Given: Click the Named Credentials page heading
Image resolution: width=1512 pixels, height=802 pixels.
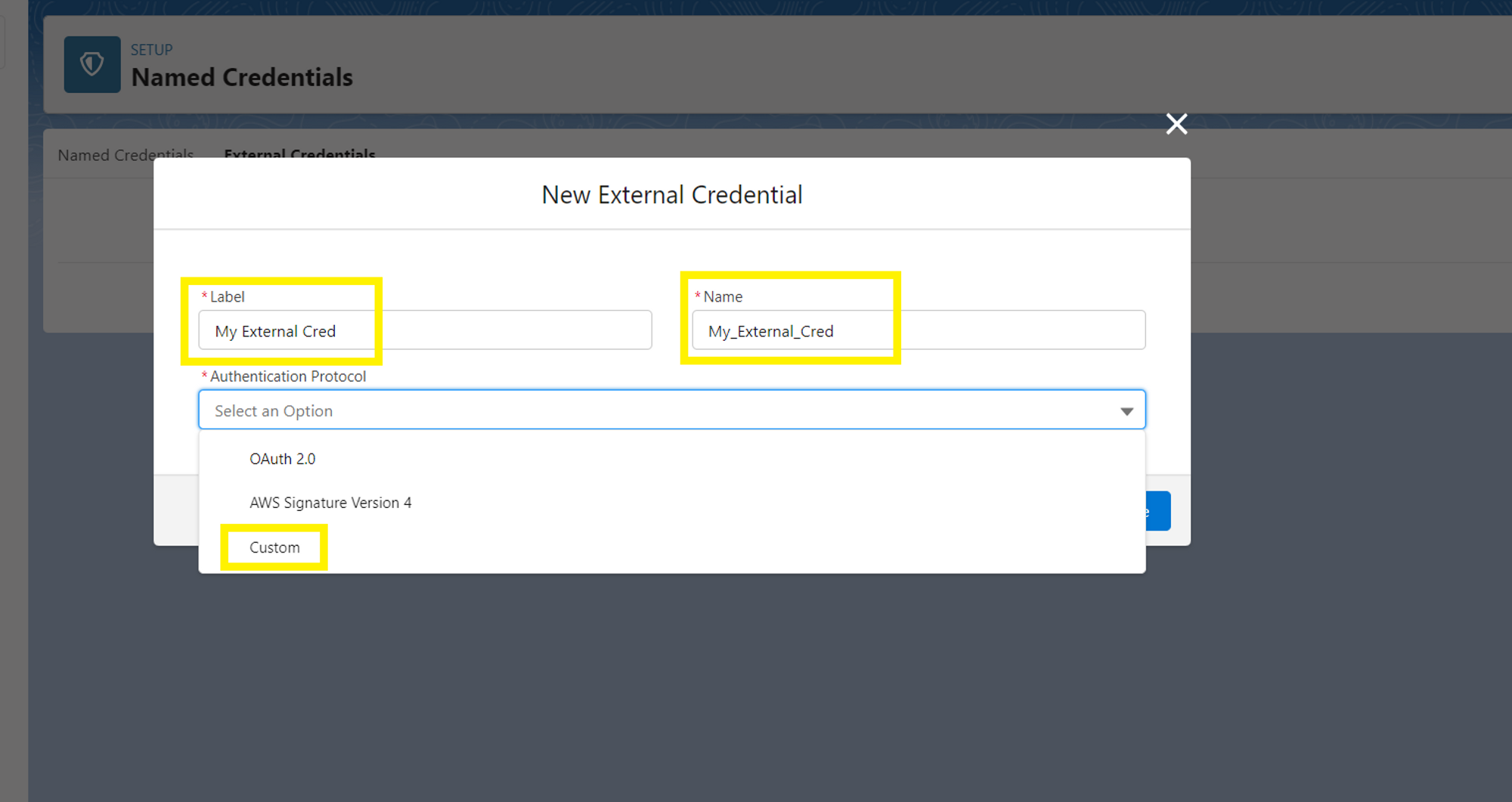Looking at the screenshot, I should [242, 76].
